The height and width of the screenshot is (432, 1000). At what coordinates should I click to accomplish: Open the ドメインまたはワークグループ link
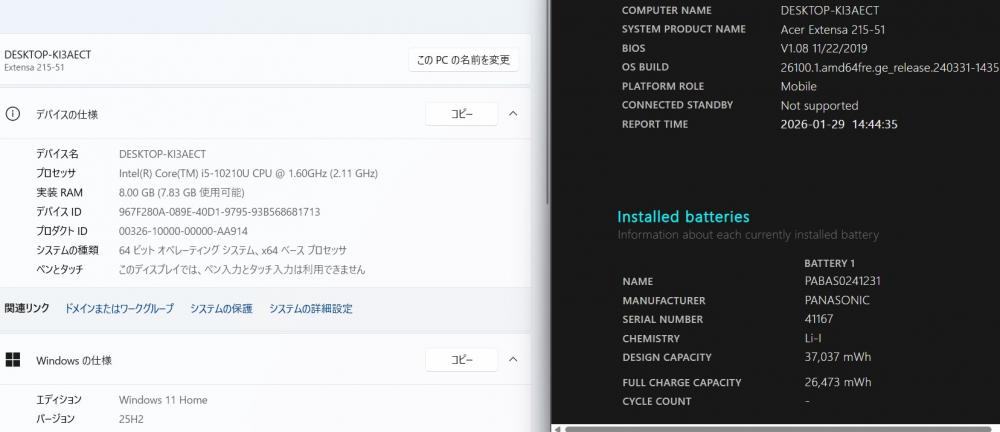coord(119,309)
